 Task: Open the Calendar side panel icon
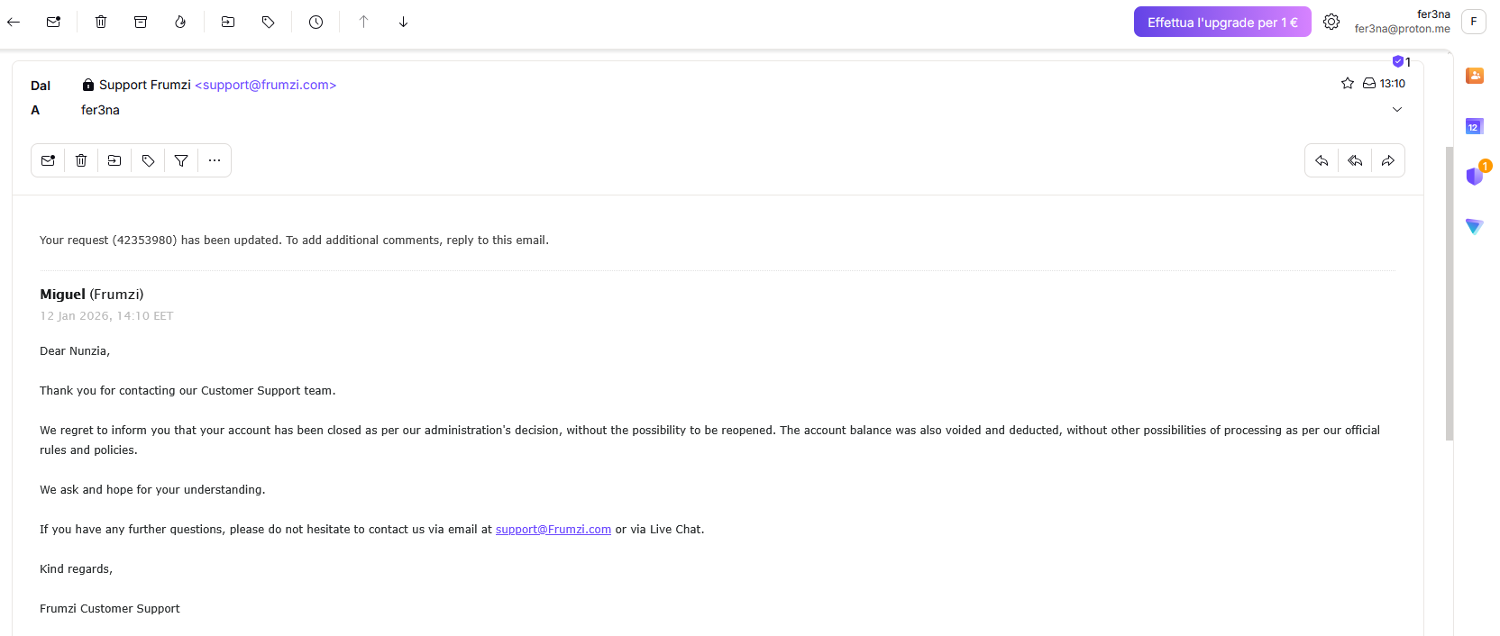[1474, 126]
